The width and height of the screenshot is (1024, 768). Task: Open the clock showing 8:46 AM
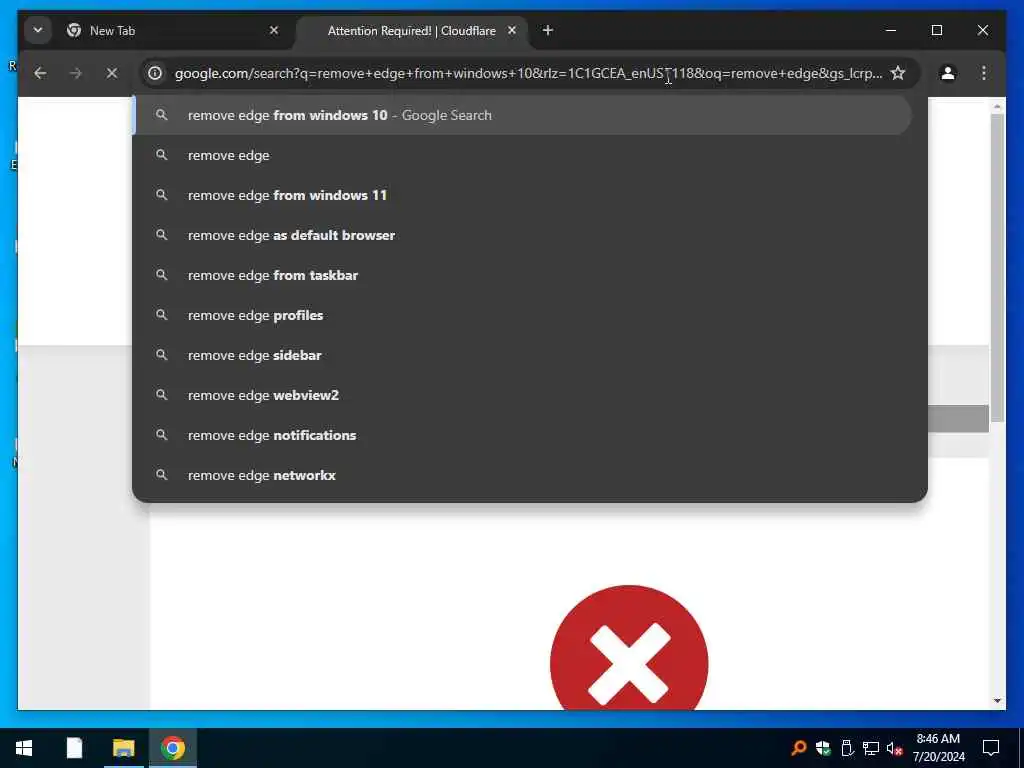click(938, 748)
